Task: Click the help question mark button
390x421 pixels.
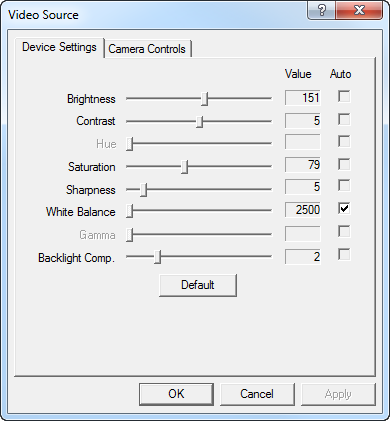Action: tap(322, 10)
